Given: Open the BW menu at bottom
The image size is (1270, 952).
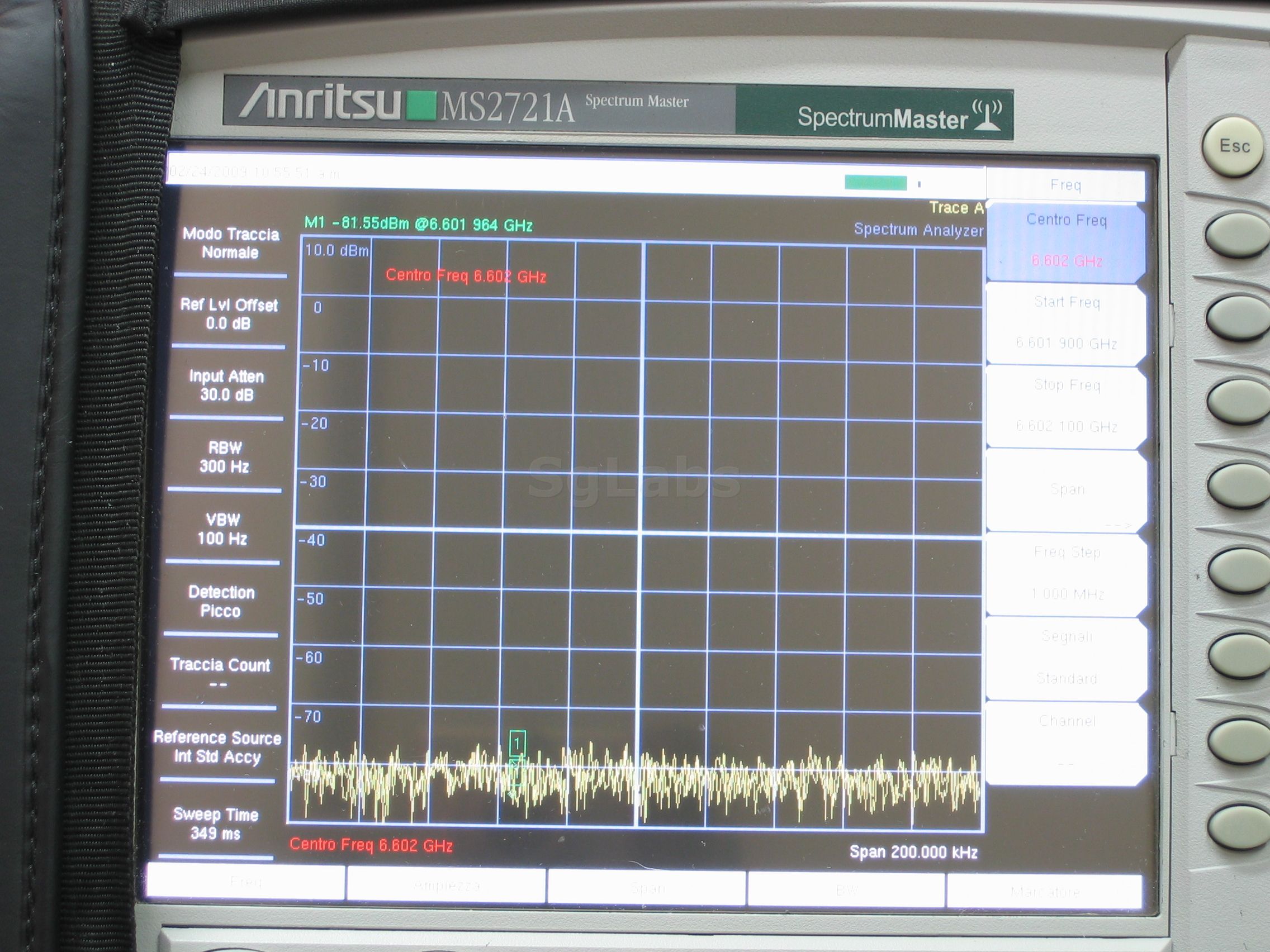Looking at the screenshot, I should click(846, 890).
